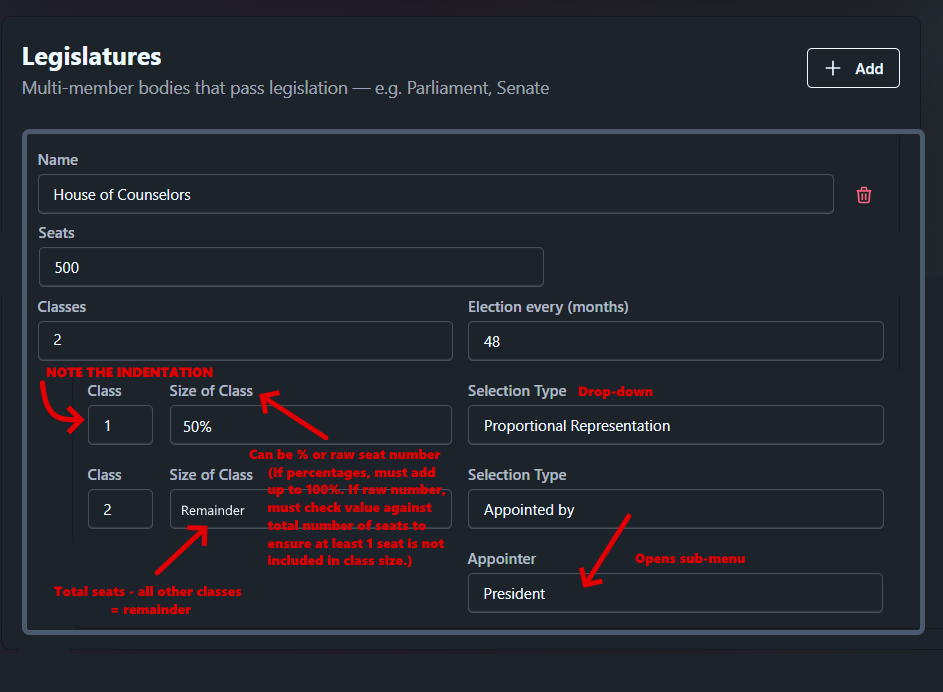
Task: Click the Add legislature button
Action: [853, 68]
